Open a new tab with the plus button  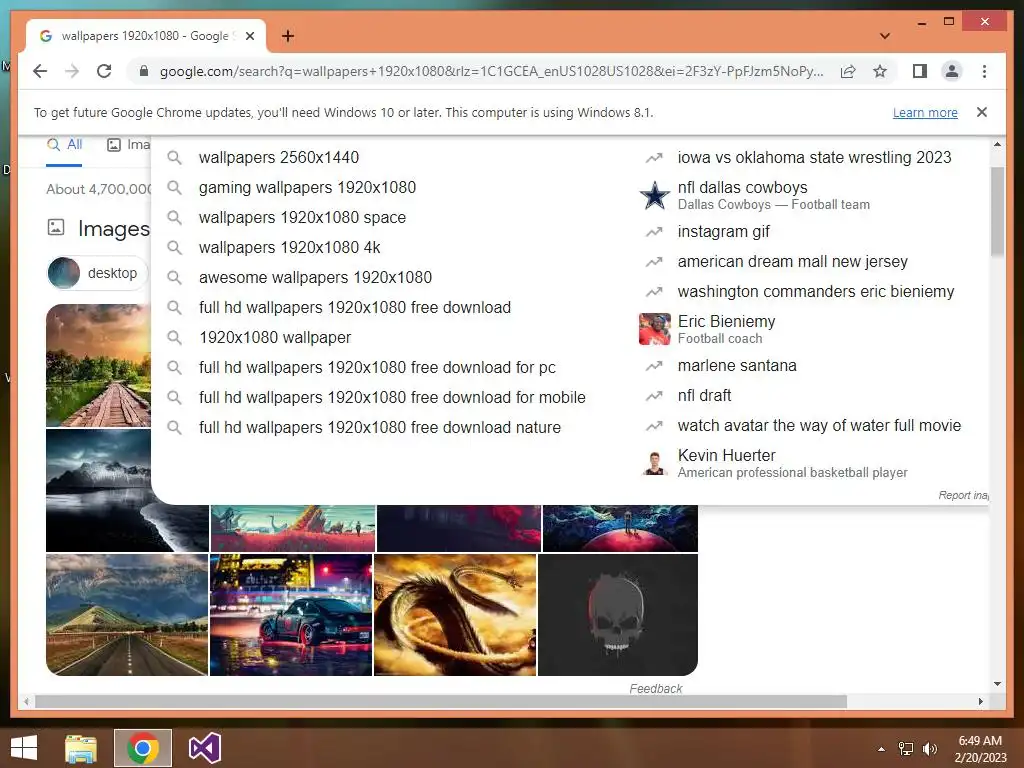(x=288, y=36)
